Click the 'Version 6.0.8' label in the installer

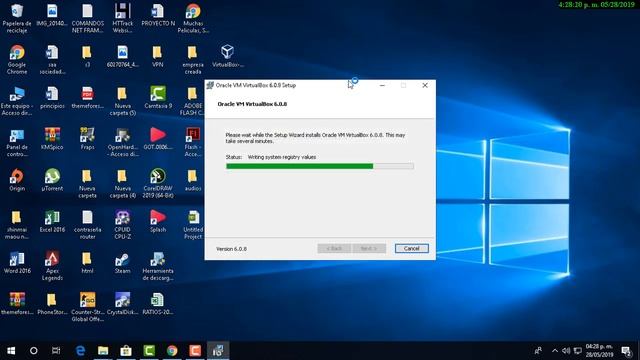coord(231,249)
